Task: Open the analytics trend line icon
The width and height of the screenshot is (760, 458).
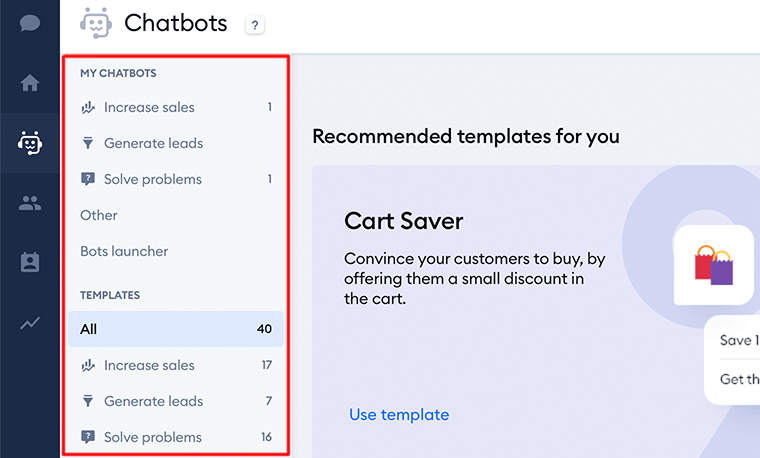Action: [x=30, y=323]
